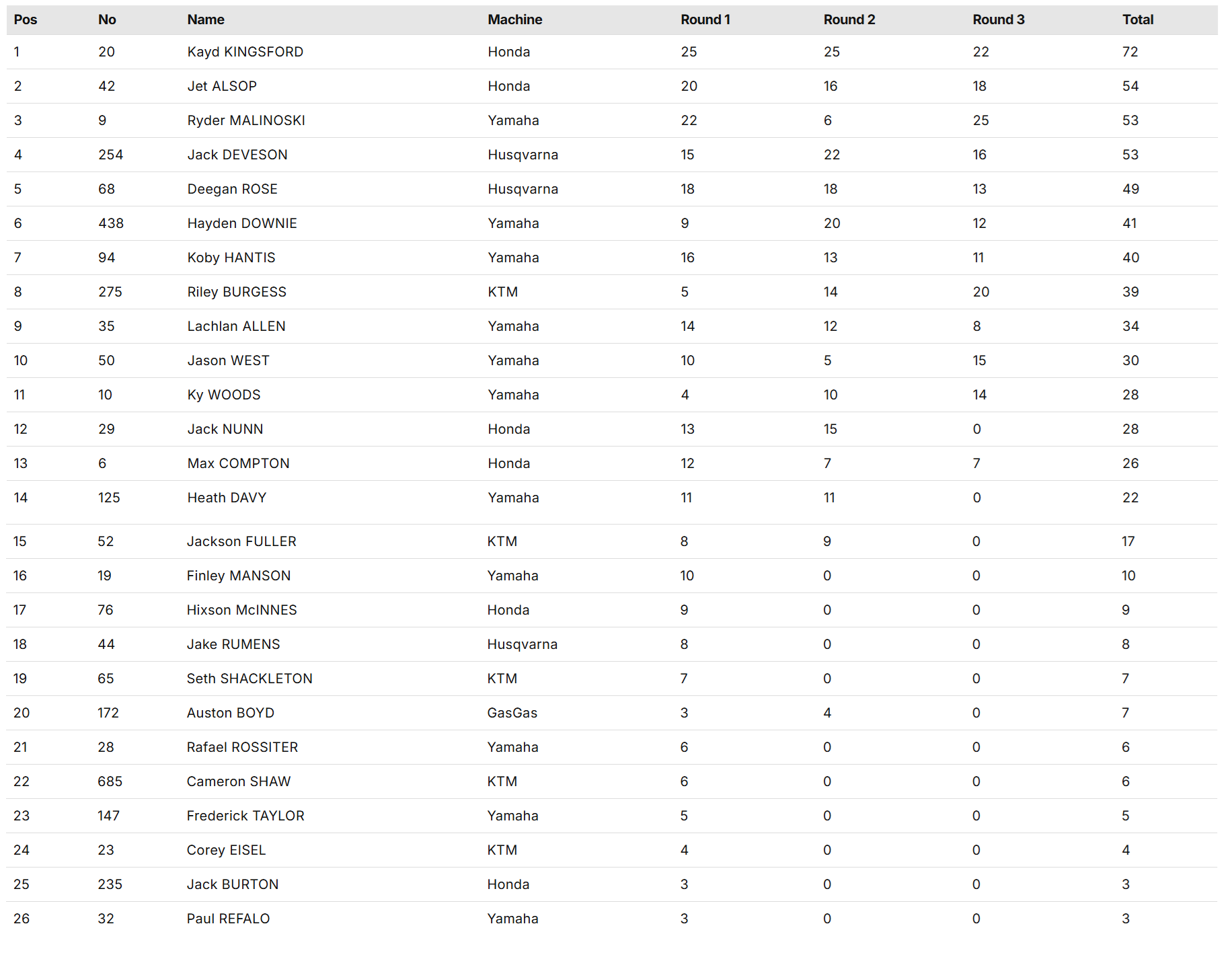Select the Frederick TAYLOR name cell
Image resolution: width=1232 pixels, height=963 pixels.
tap(245, 816)
